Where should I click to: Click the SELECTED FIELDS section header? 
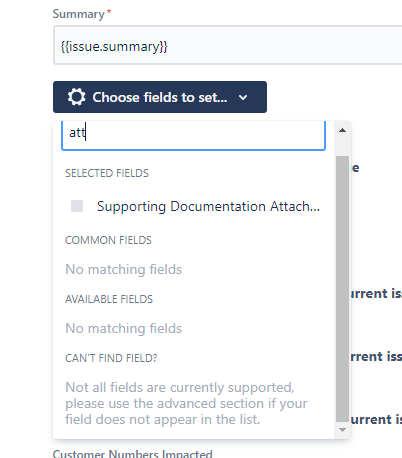tap(107, 173)
